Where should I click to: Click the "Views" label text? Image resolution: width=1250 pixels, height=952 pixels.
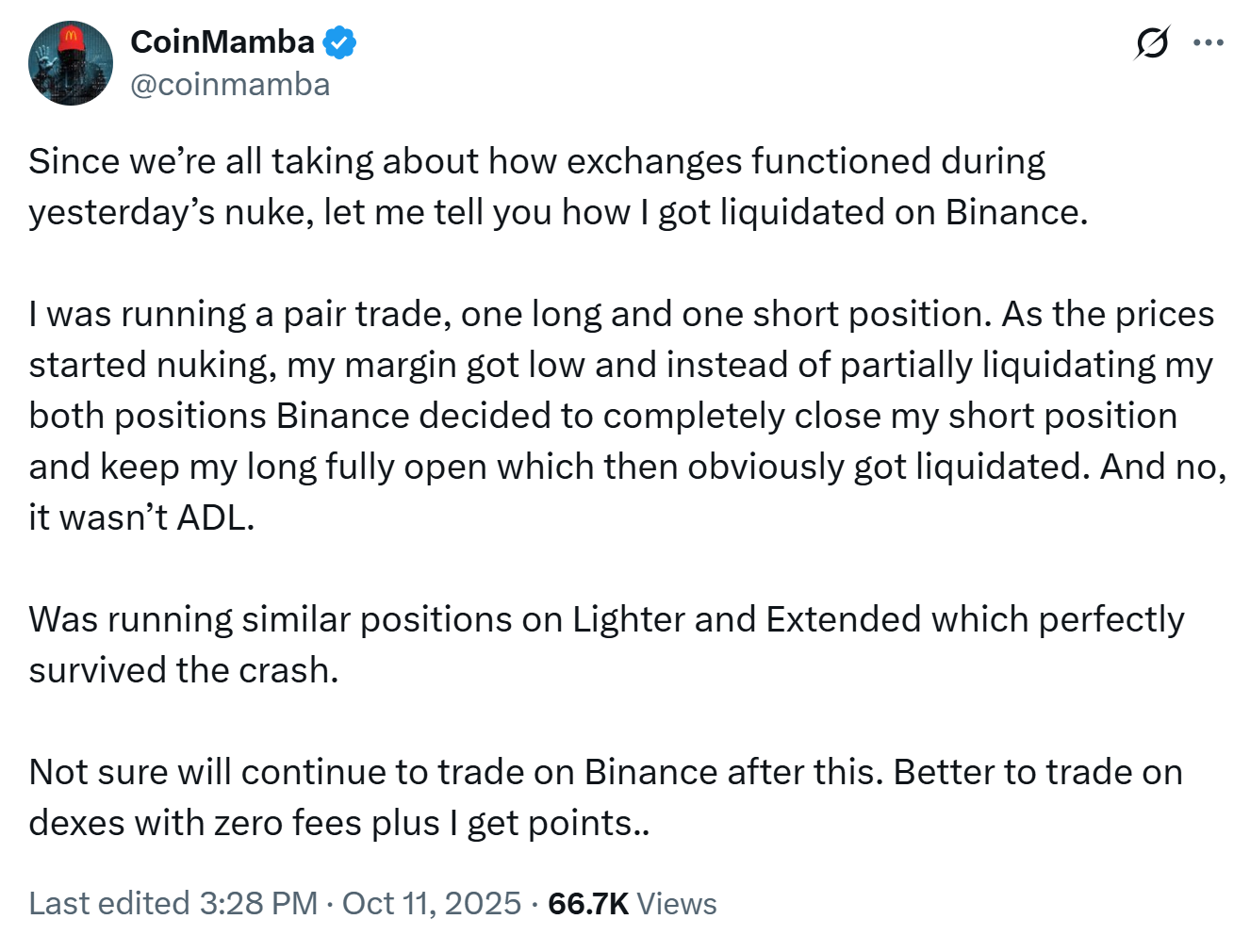pos(677,903)
